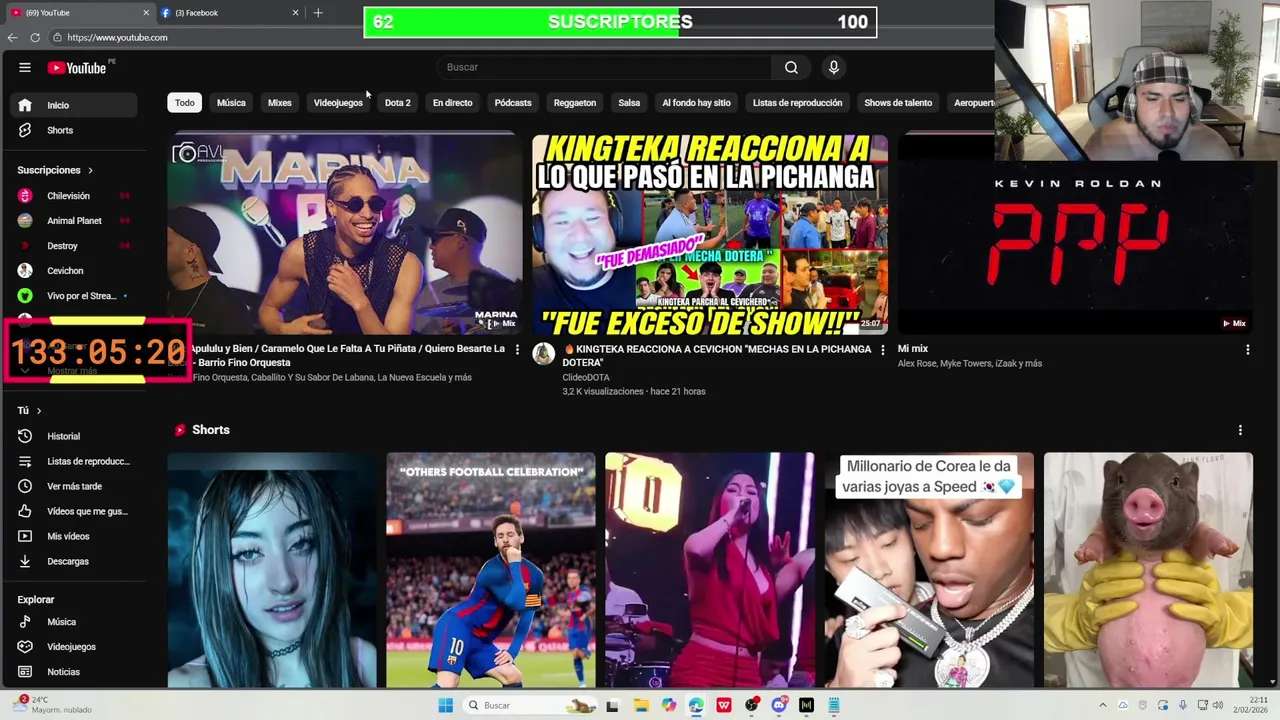The height and width of the screenshot is (720, 1280).
Task: Select the Videojuegos filter chip
Action: click(x=338, y=103)
